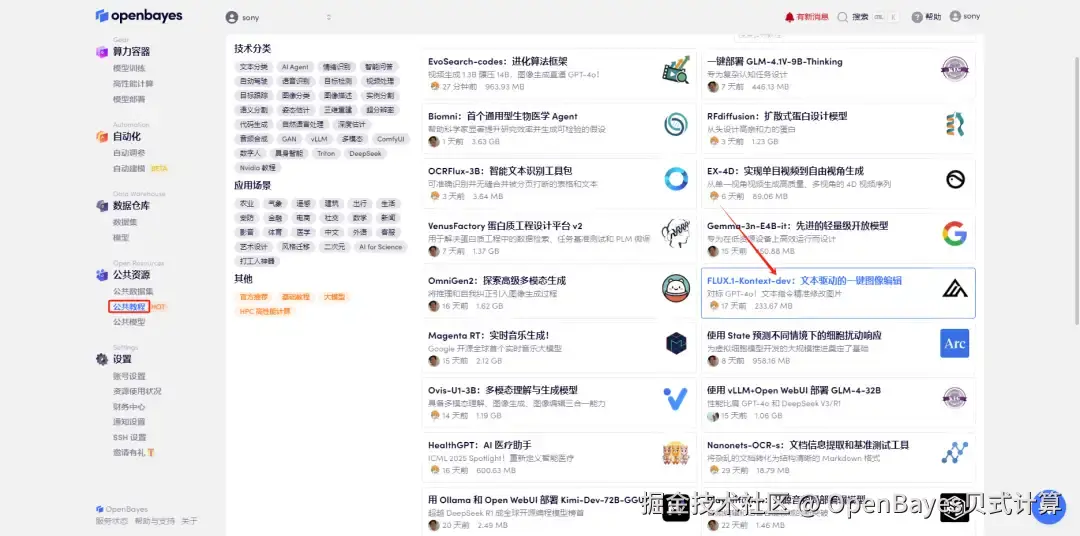Open the sony user menu at top right
The image size is (1080, 536).
click(x=964, y=17)
